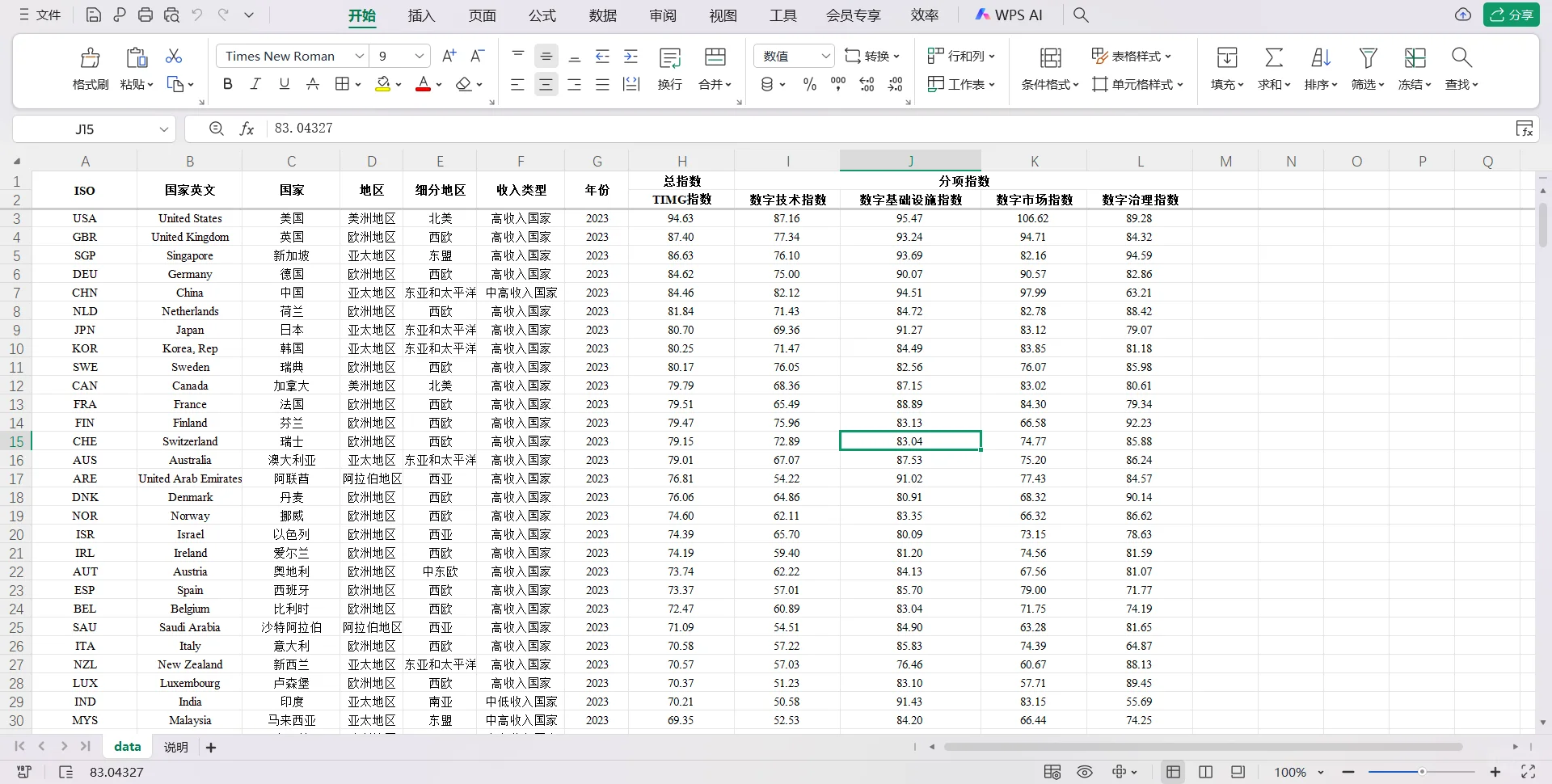Apply strikethrough formatting to selection
This screenshot has height=784, width=1552.
[313, 83]
